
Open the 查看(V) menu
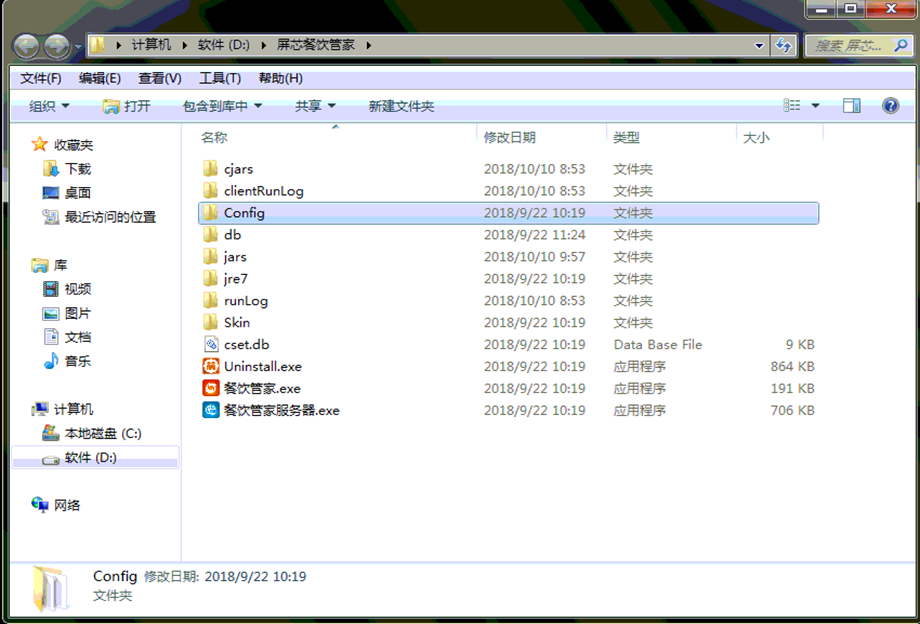click(x=160, y=78)
